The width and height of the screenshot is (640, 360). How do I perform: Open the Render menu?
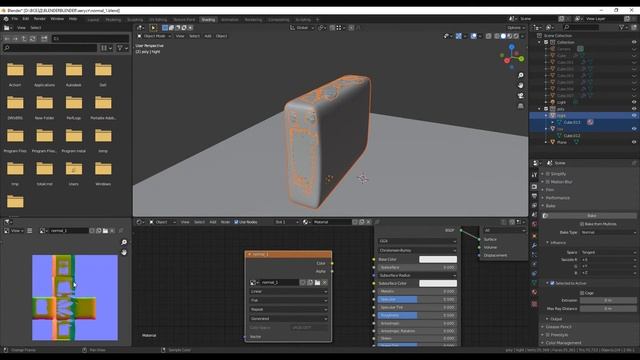(x=40, y=19)
